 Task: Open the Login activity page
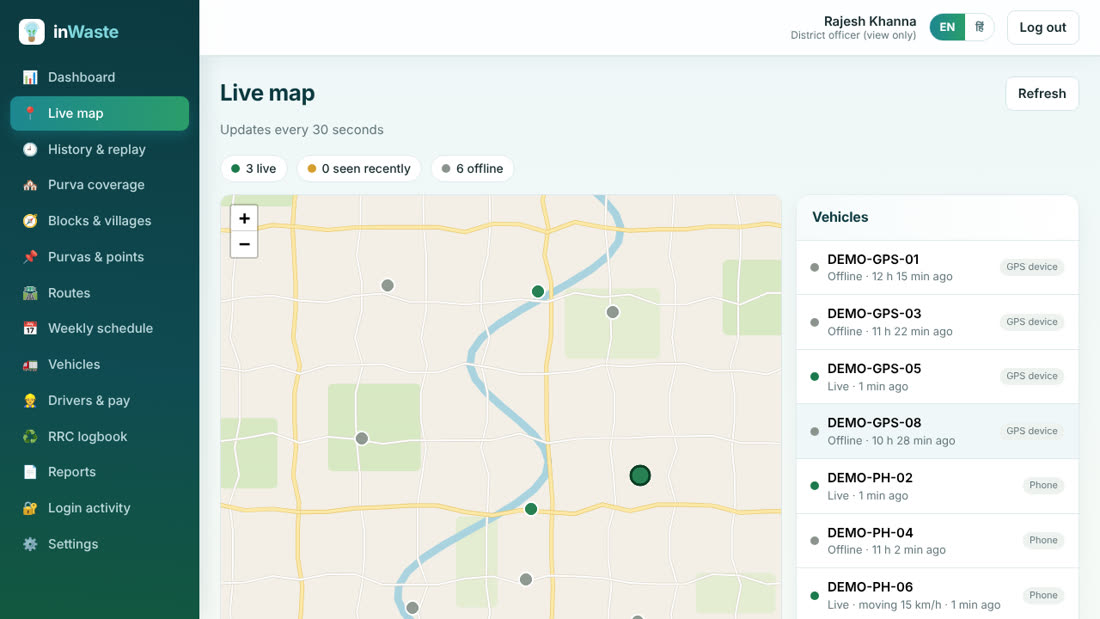pyautogui.click(x=100, y=508)
